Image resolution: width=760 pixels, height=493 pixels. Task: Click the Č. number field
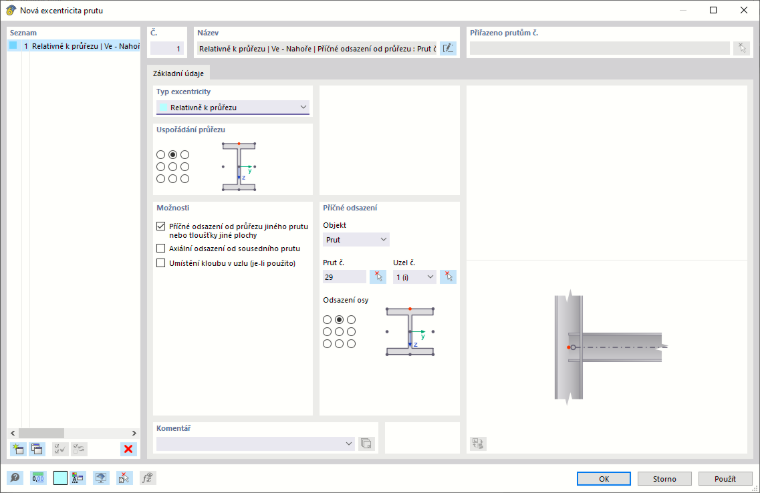(167, 48)
